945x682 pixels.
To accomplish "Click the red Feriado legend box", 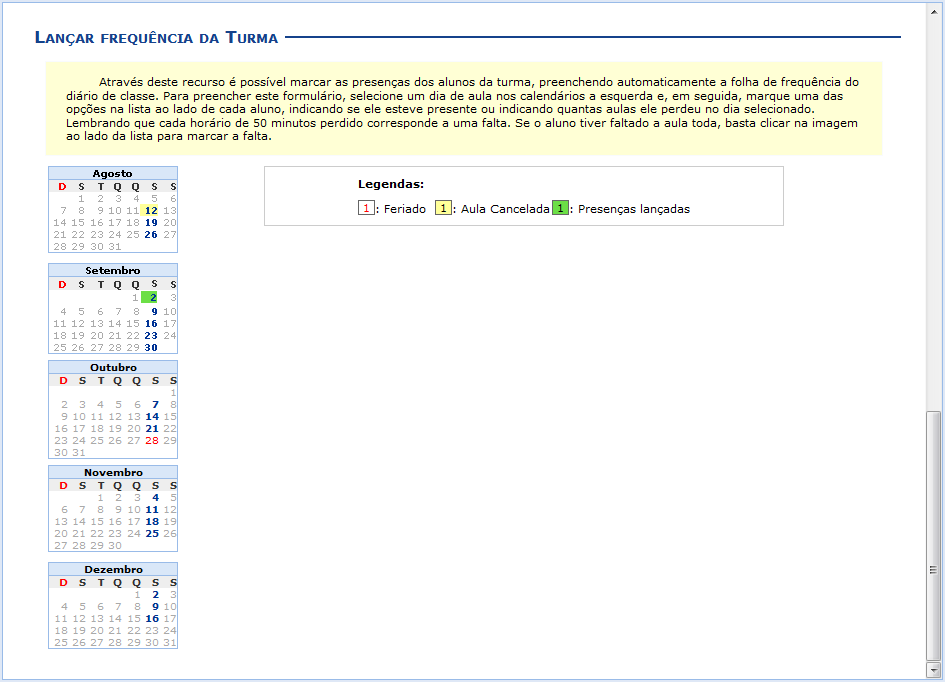I will coord(366,208).
